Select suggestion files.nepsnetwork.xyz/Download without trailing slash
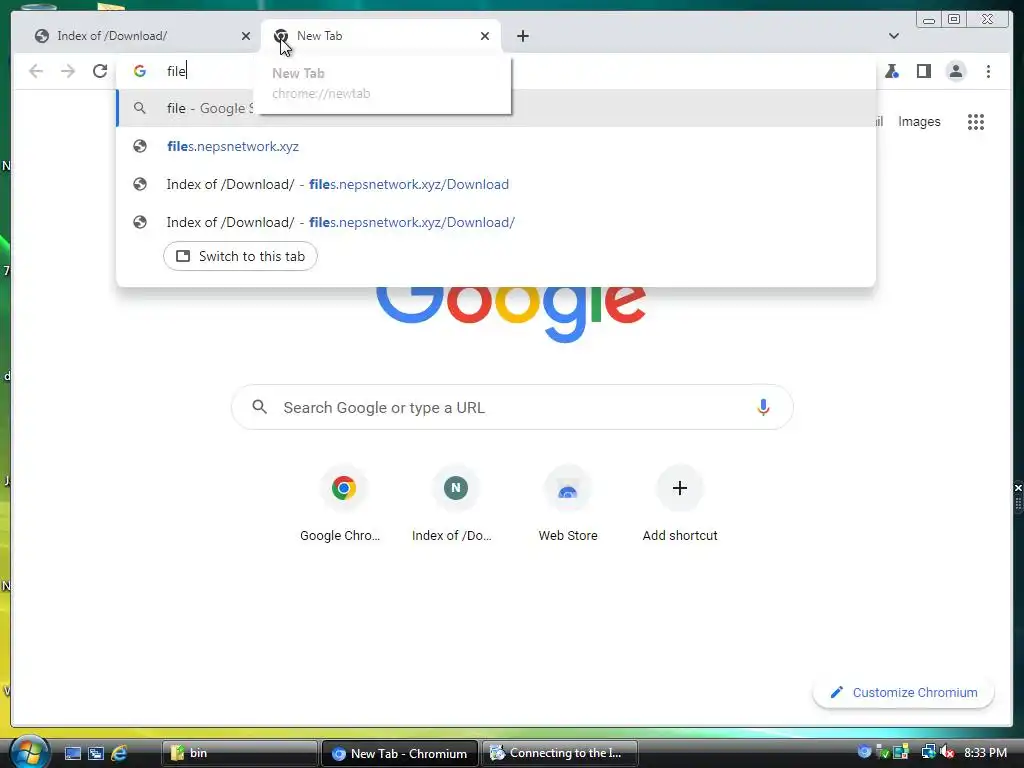The height and width of the screenshot is (768, 1024). pos(496,184)
